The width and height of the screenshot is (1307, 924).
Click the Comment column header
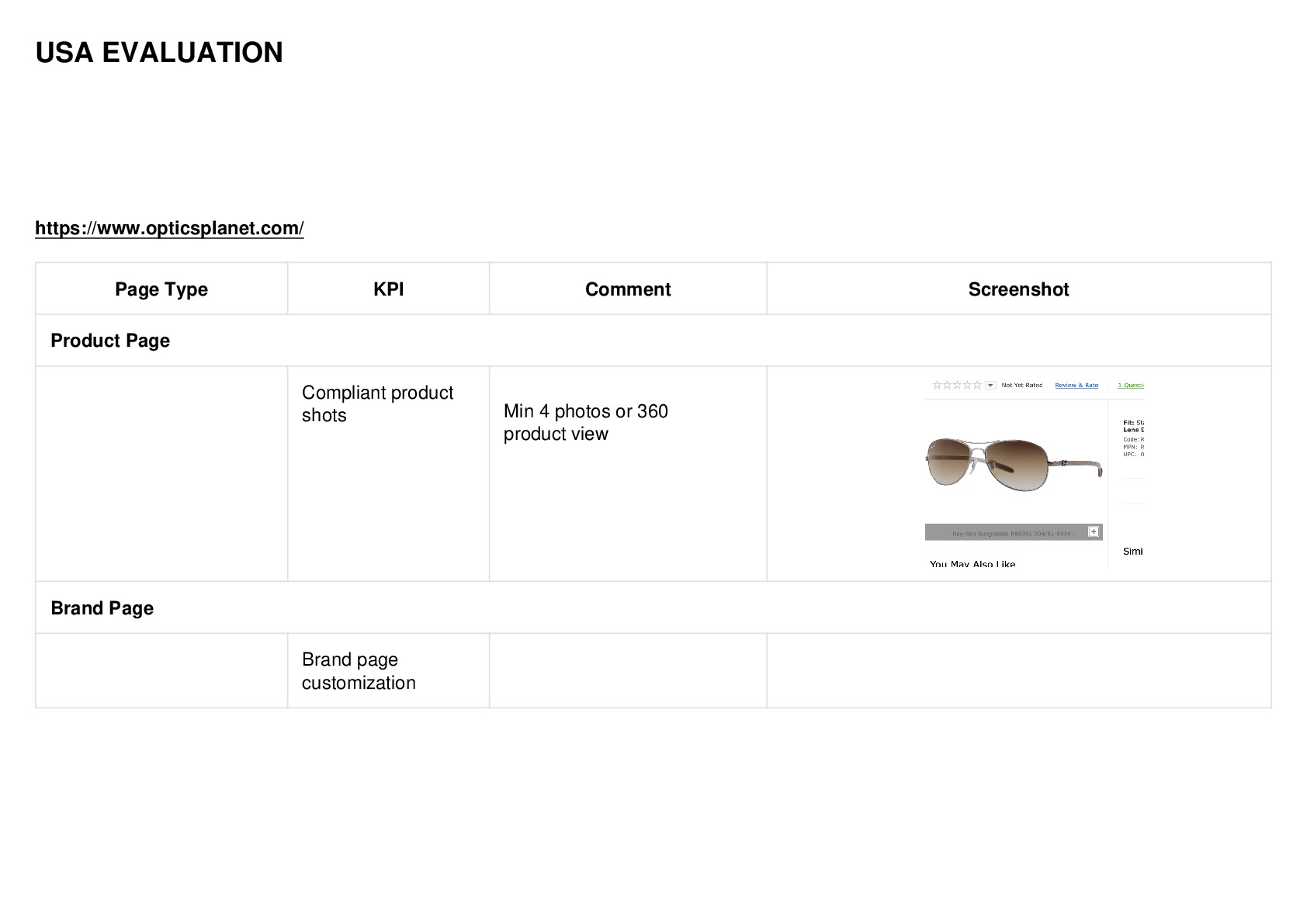[x=628, y=289]
